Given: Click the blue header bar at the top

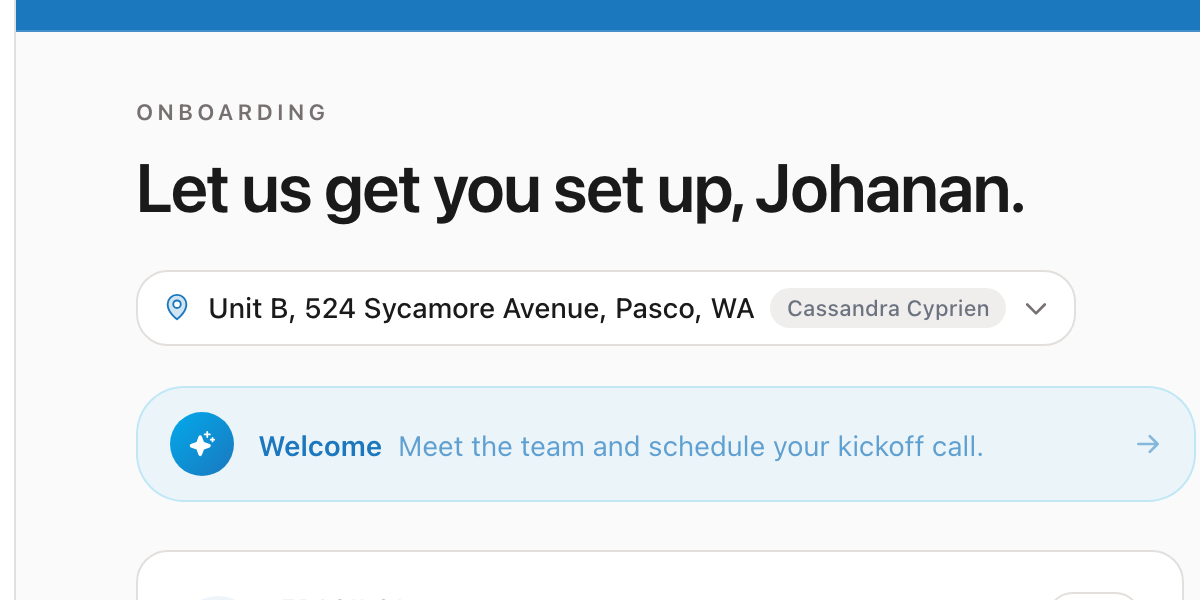Looking at the screenshot, I should coord(600,14).
